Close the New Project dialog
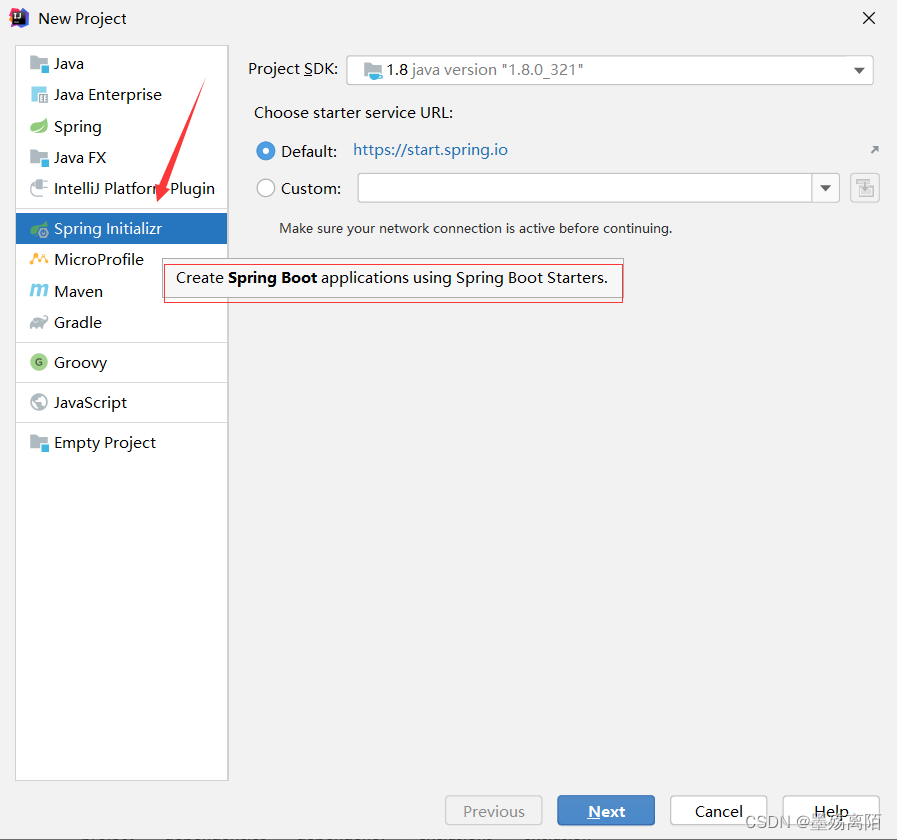Image resolution: width=897 pixels, height=840 pixels. (x=868, y=18)
